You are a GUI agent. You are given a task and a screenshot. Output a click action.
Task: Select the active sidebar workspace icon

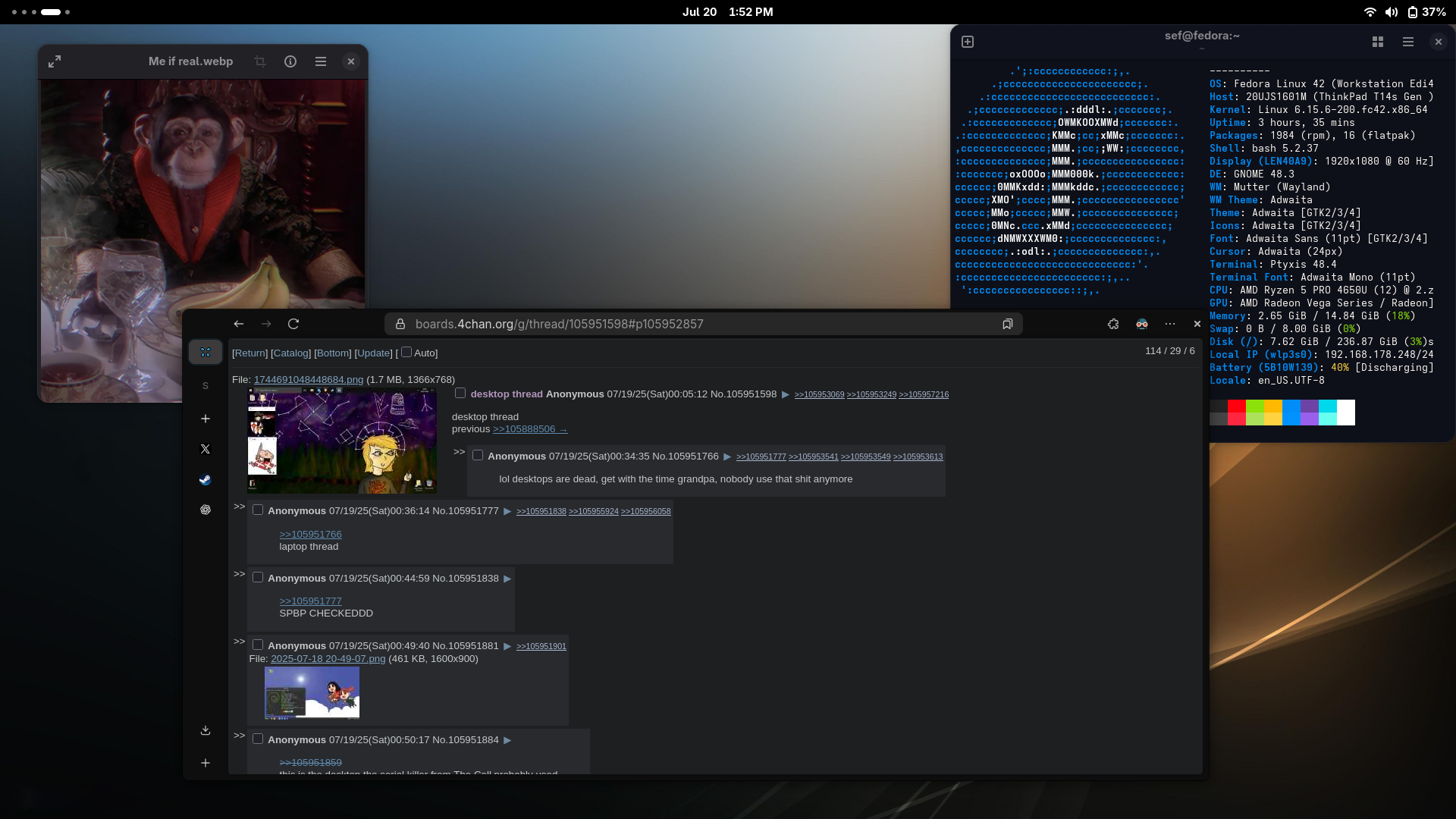tap(206, 352)
